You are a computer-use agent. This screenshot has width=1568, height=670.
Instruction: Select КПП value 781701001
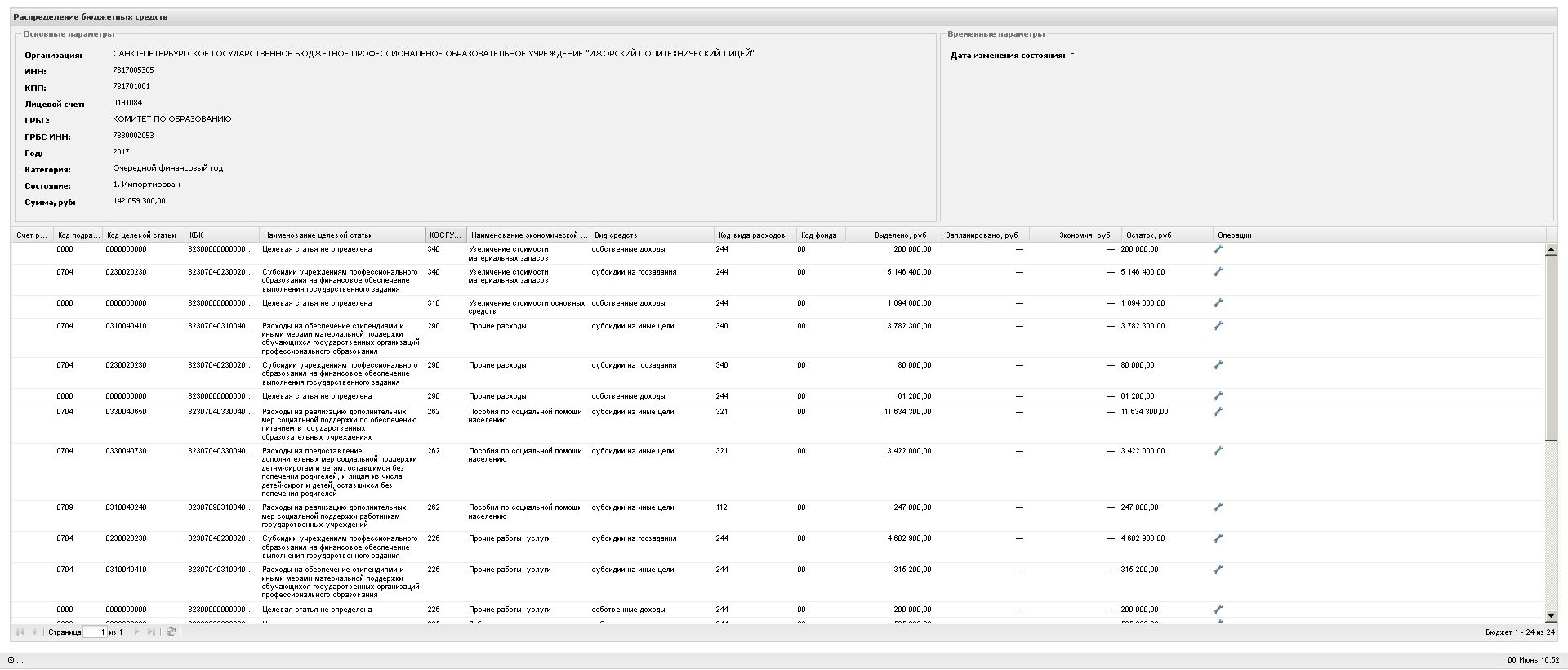pos(131,87)
